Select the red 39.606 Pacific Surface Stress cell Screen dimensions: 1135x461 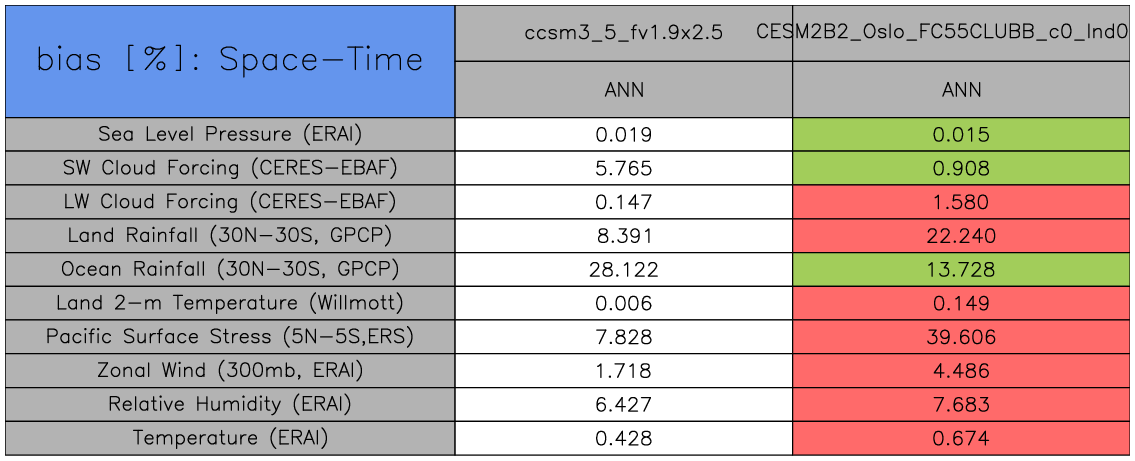[x=962, y=338]
